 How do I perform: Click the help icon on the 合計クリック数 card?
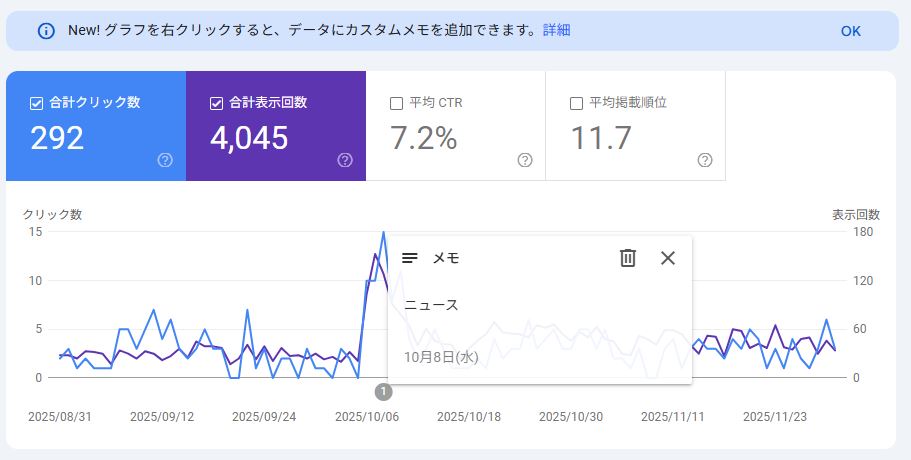(165, 160)
